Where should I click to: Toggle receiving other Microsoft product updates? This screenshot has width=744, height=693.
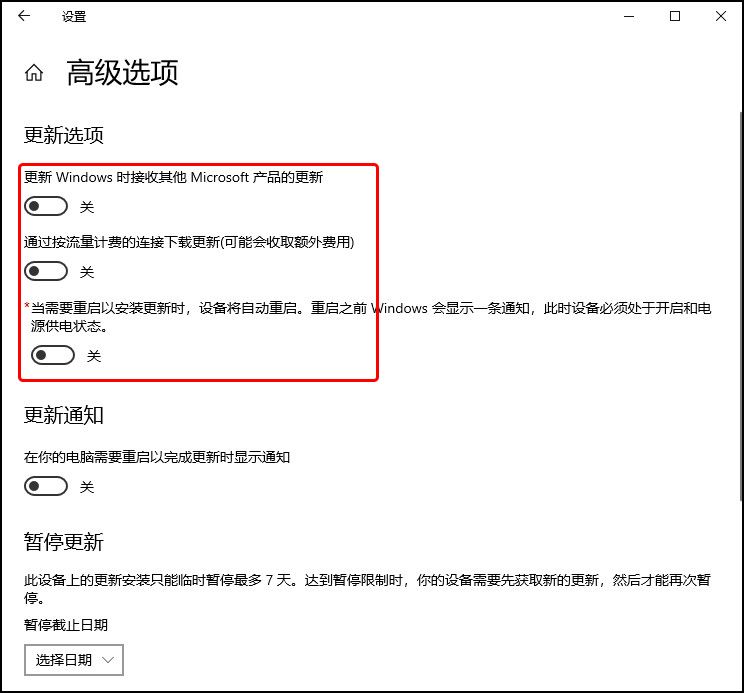(x=46, y=206)
